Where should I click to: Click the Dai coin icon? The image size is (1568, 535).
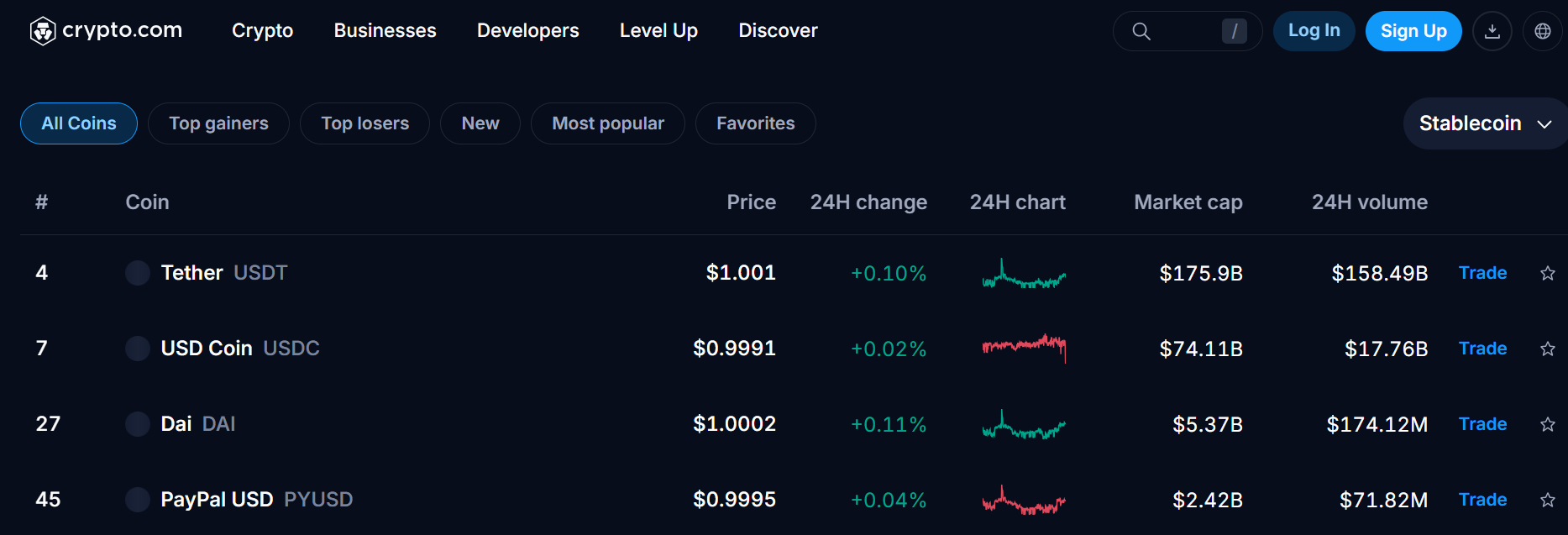click(x=138, y=424)
